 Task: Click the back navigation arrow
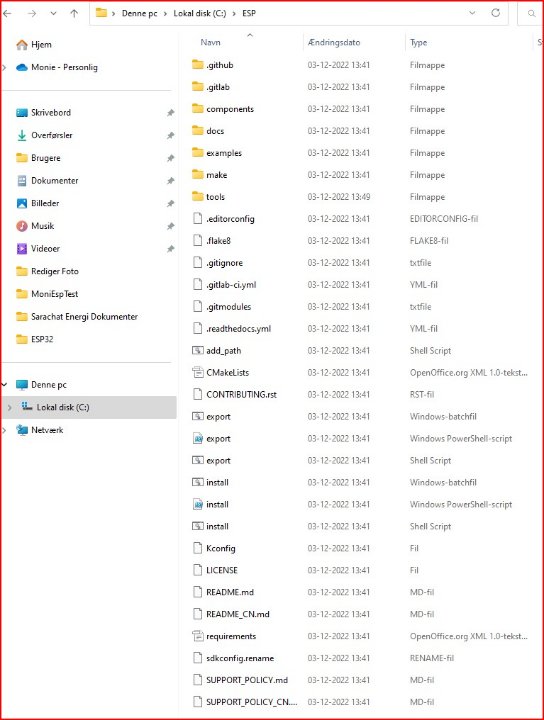tap(7, 14)
